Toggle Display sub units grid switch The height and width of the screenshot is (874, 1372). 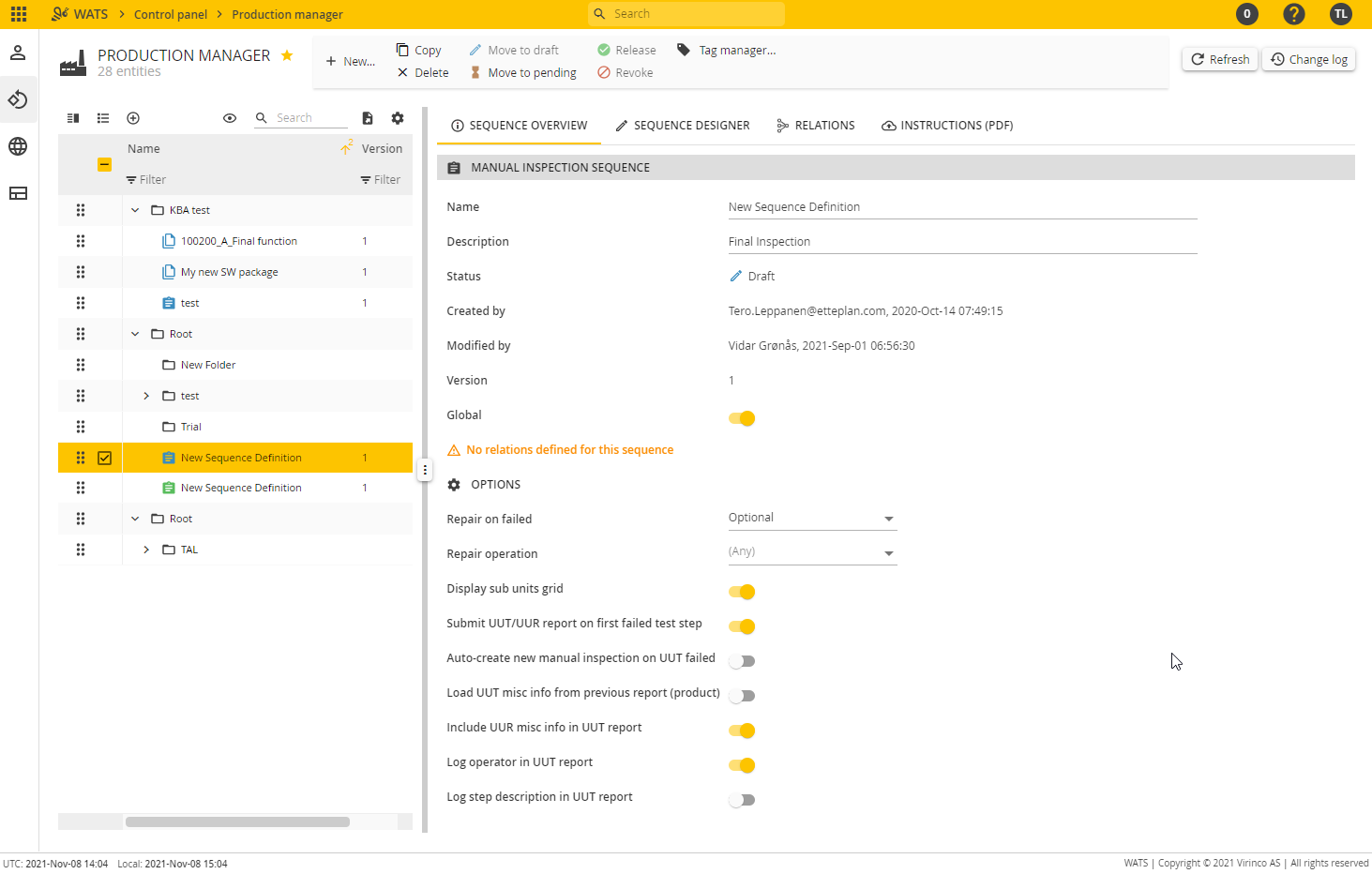coord(742,592)
